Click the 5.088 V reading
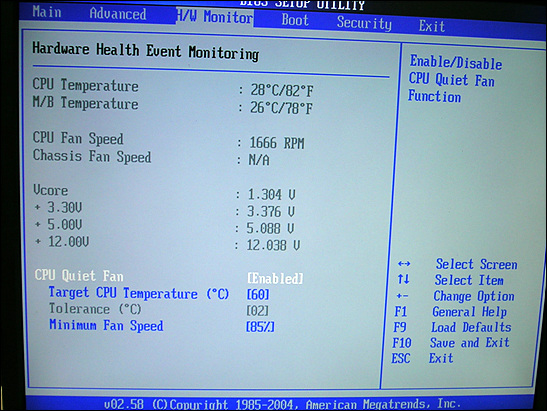The height and width of the screenshot is (411, 547). (270, 228)
